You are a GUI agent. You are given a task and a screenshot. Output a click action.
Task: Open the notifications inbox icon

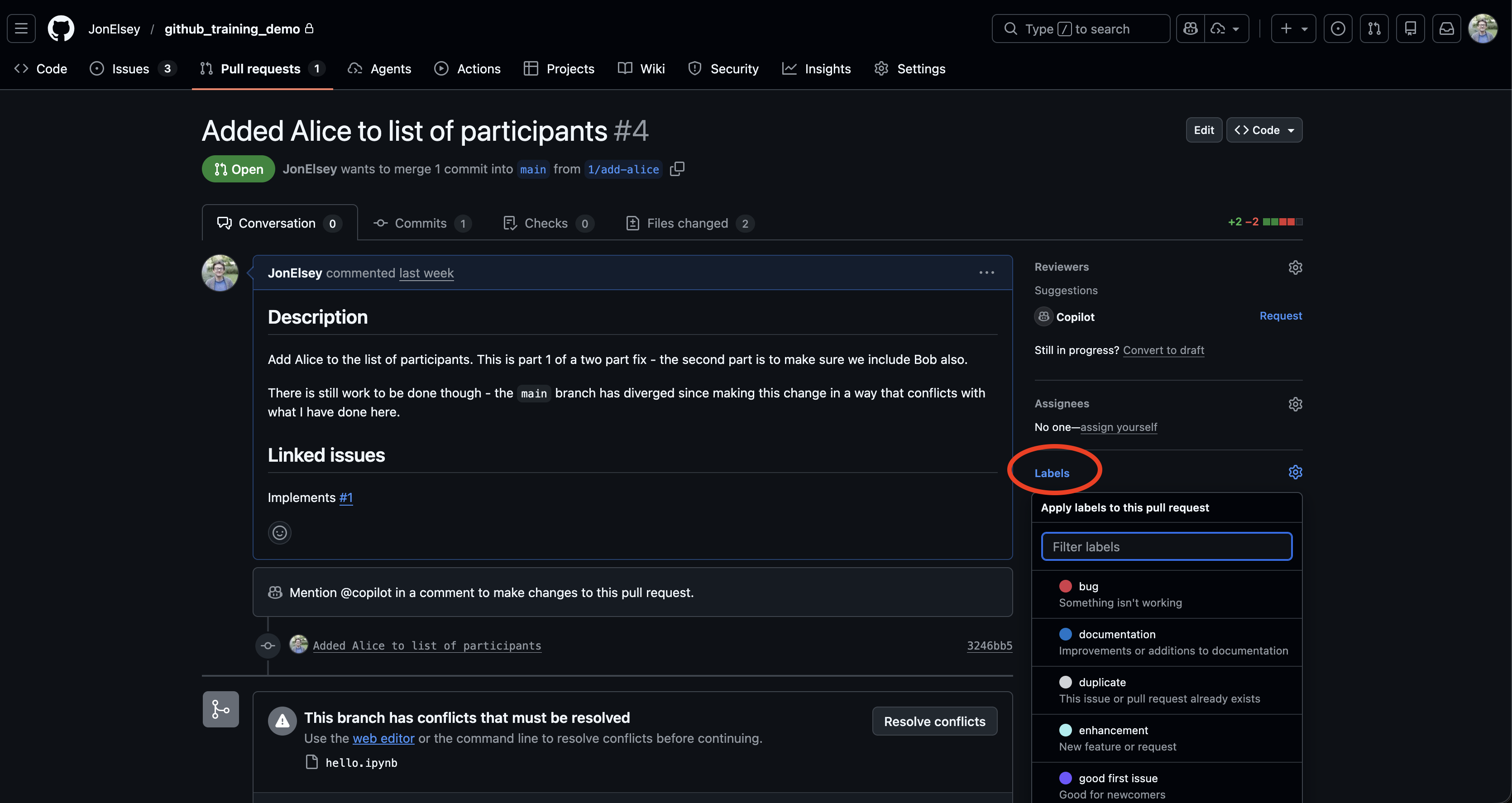[x=1446, y=28]
